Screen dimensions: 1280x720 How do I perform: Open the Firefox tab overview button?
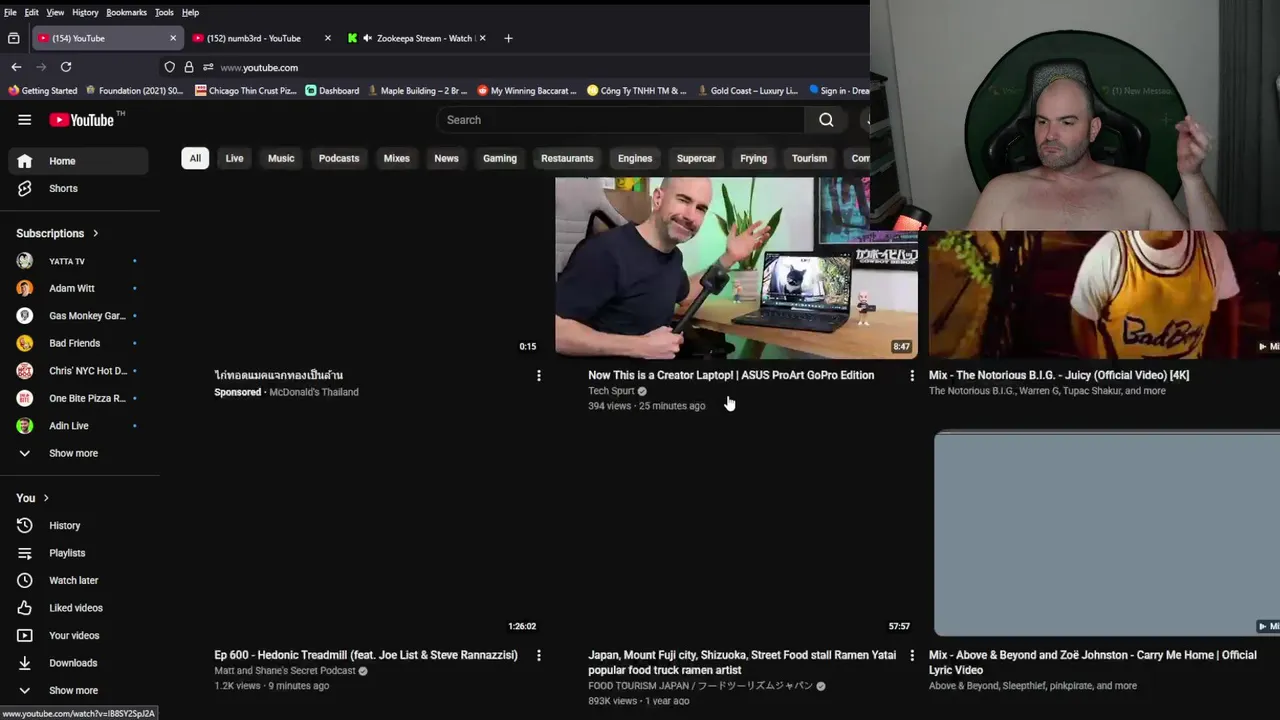(x=13, y=38)
